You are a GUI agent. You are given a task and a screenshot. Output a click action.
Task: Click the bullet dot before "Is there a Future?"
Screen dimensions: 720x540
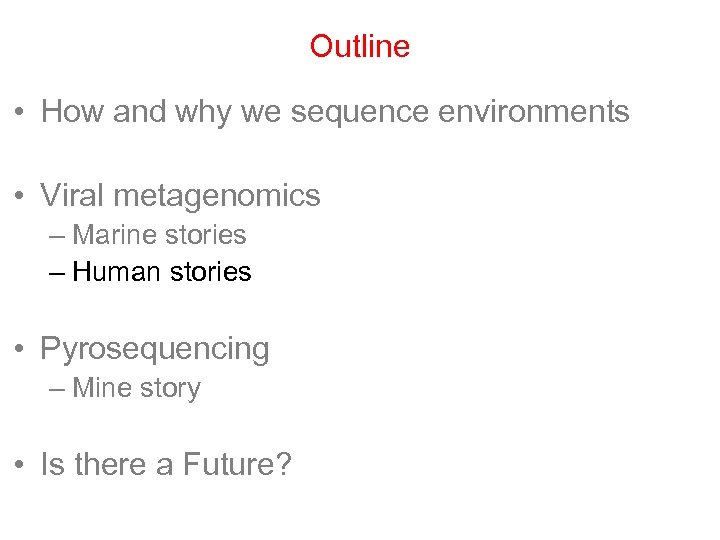click(x=20, y=466)
